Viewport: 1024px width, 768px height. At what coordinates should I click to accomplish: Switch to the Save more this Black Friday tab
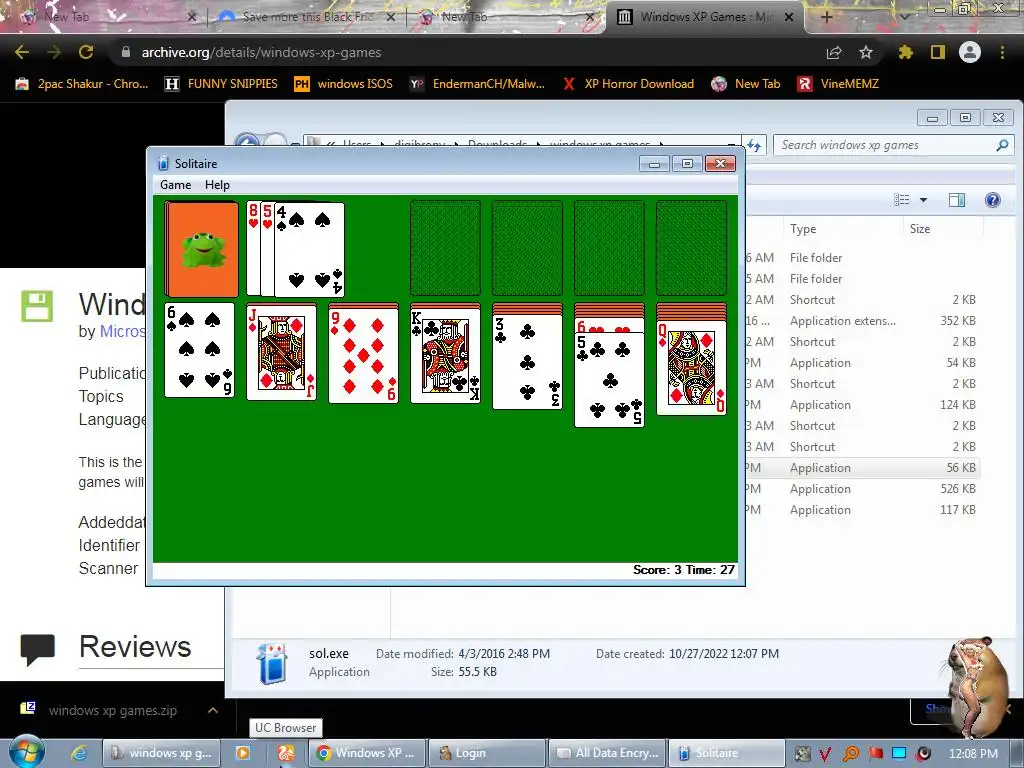coord(307,17)
